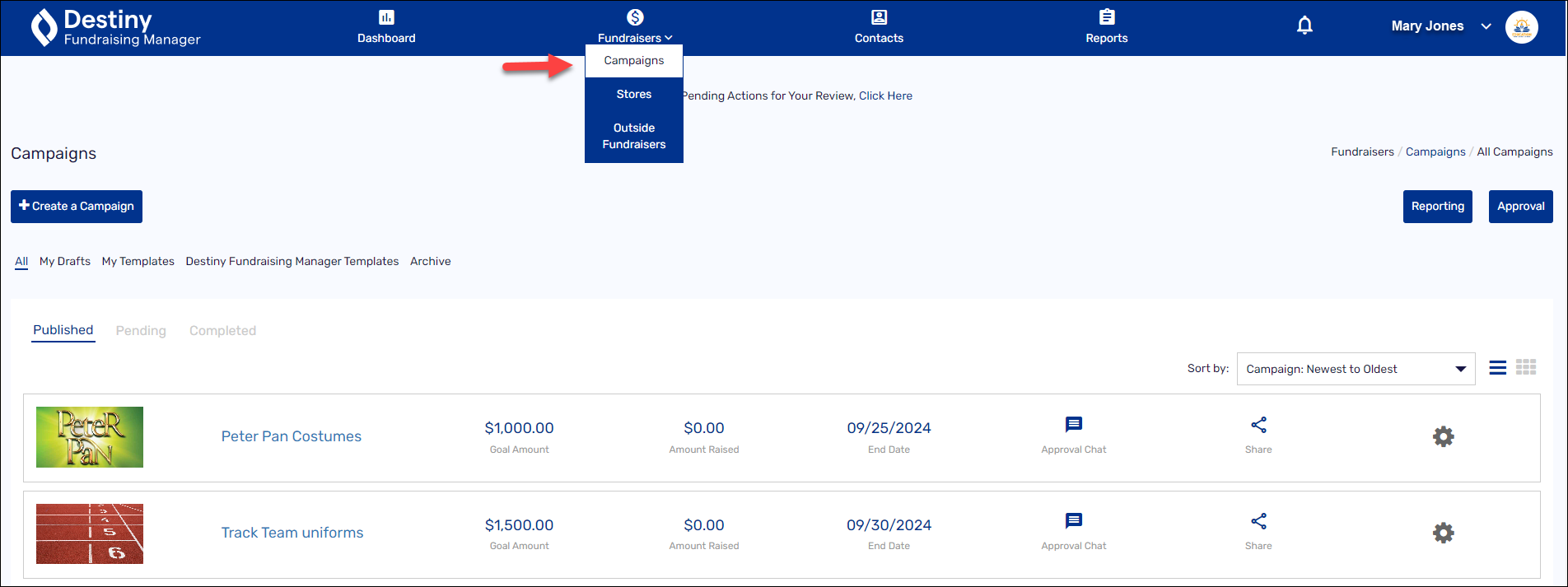This screenshot has height=587, width=1568.
Task: Select Stores from the Fundraisers menu
Action: click(x=634, y=95)
